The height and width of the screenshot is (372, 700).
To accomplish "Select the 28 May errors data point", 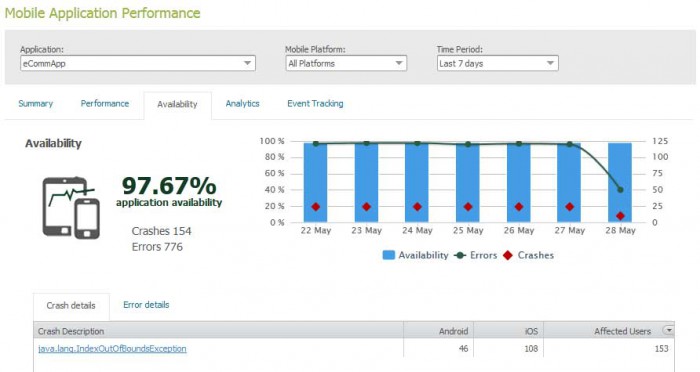I will pos(620,190).
